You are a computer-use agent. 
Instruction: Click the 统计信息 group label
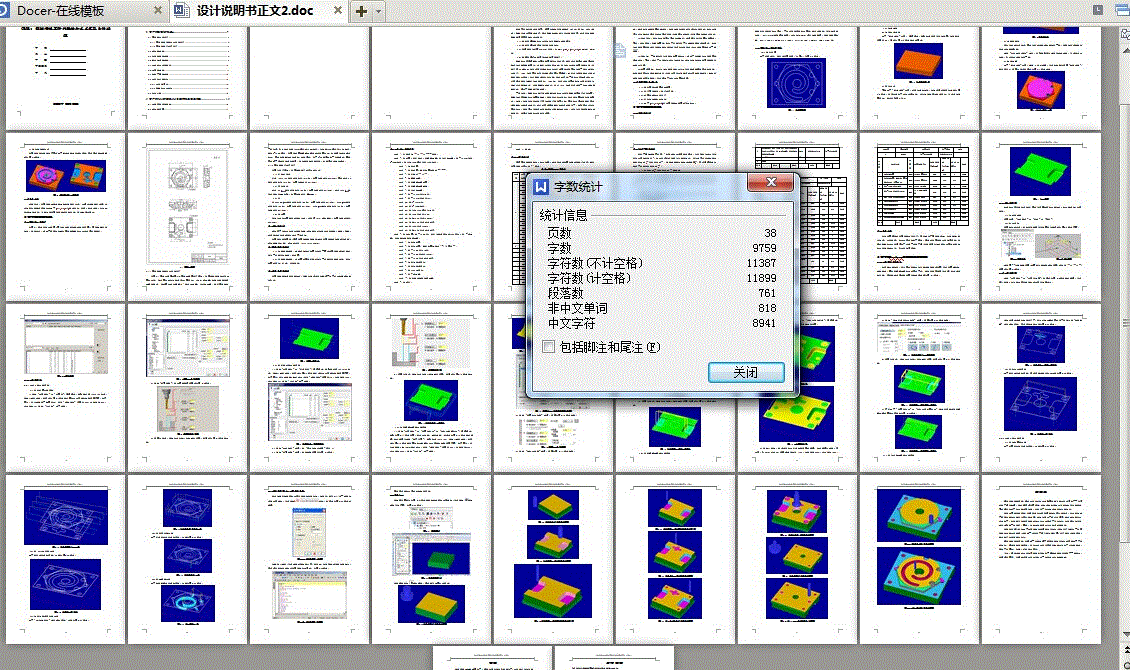564,215
